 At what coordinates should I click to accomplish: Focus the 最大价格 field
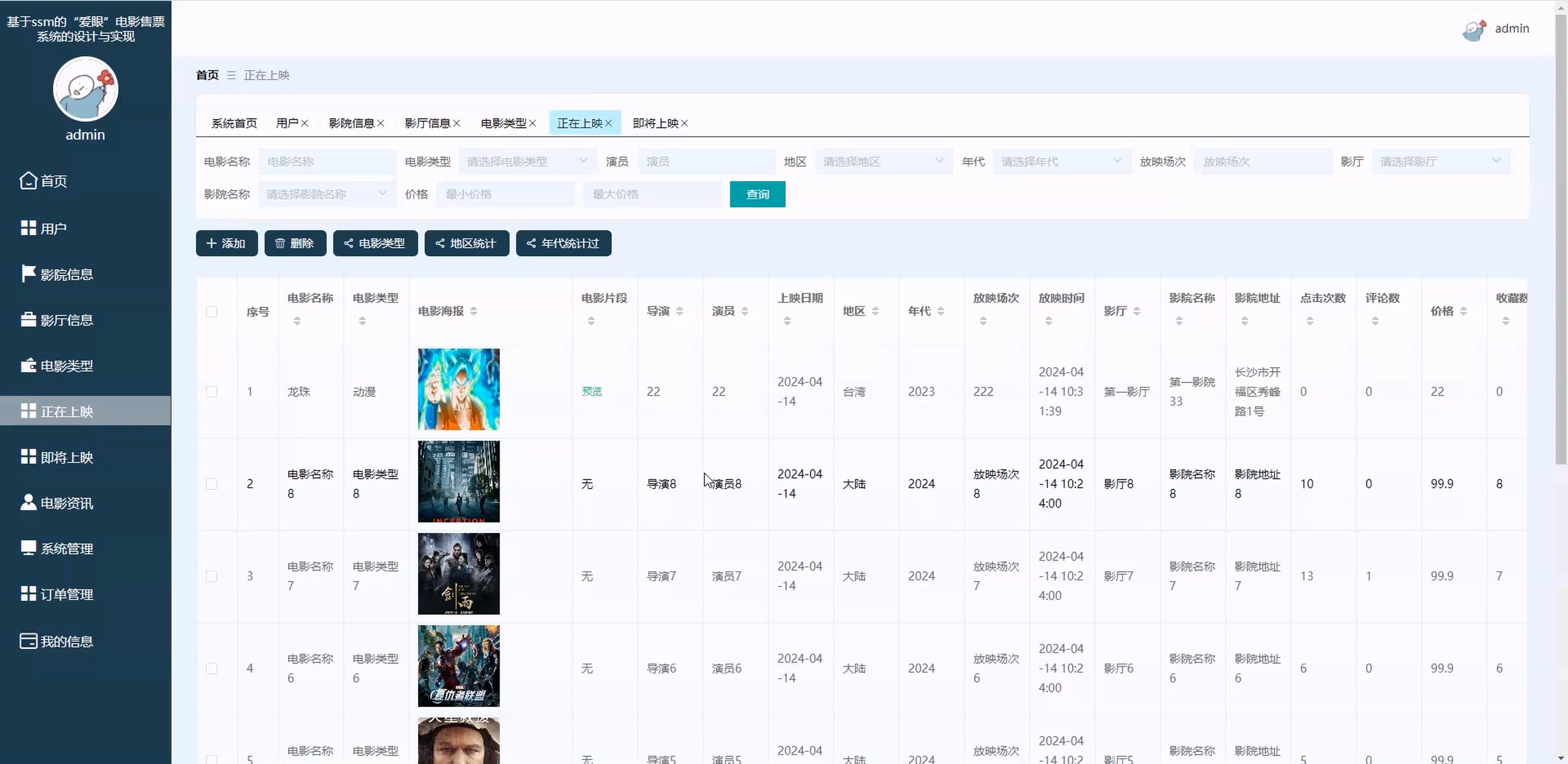click(x=653, y=194)
